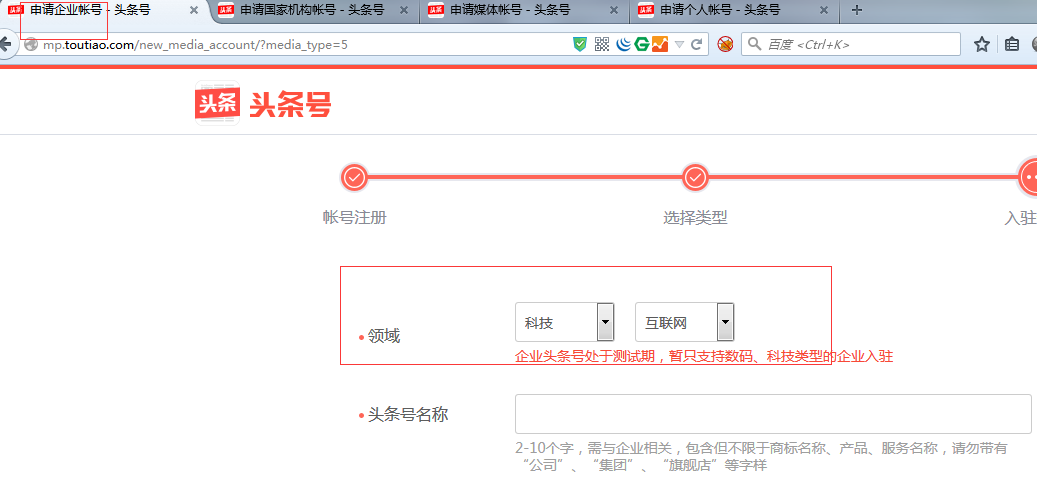1037x488 pixels.
Task: Click the 帐号注册 step label
Action: [x=354, y=218]
